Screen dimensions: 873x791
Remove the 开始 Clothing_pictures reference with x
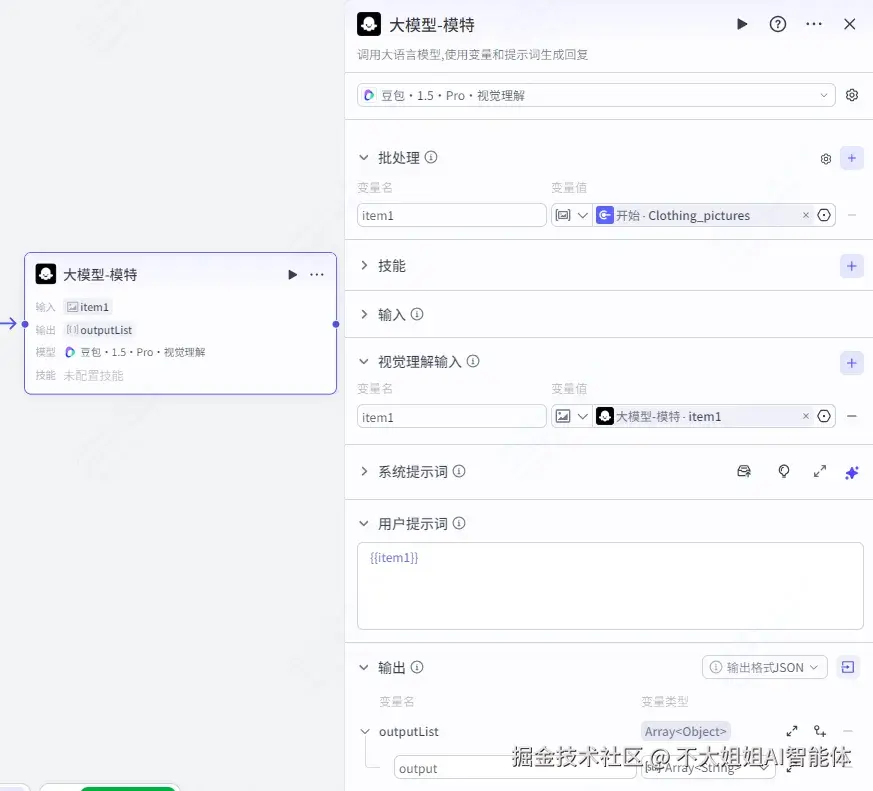806,215
